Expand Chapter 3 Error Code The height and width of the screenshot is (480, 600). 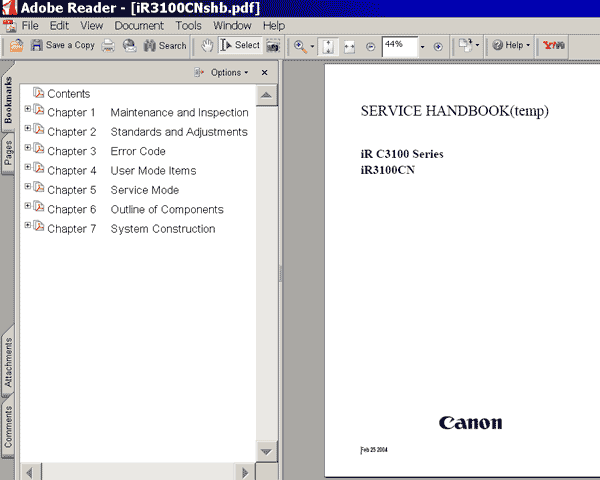(28, 147)
